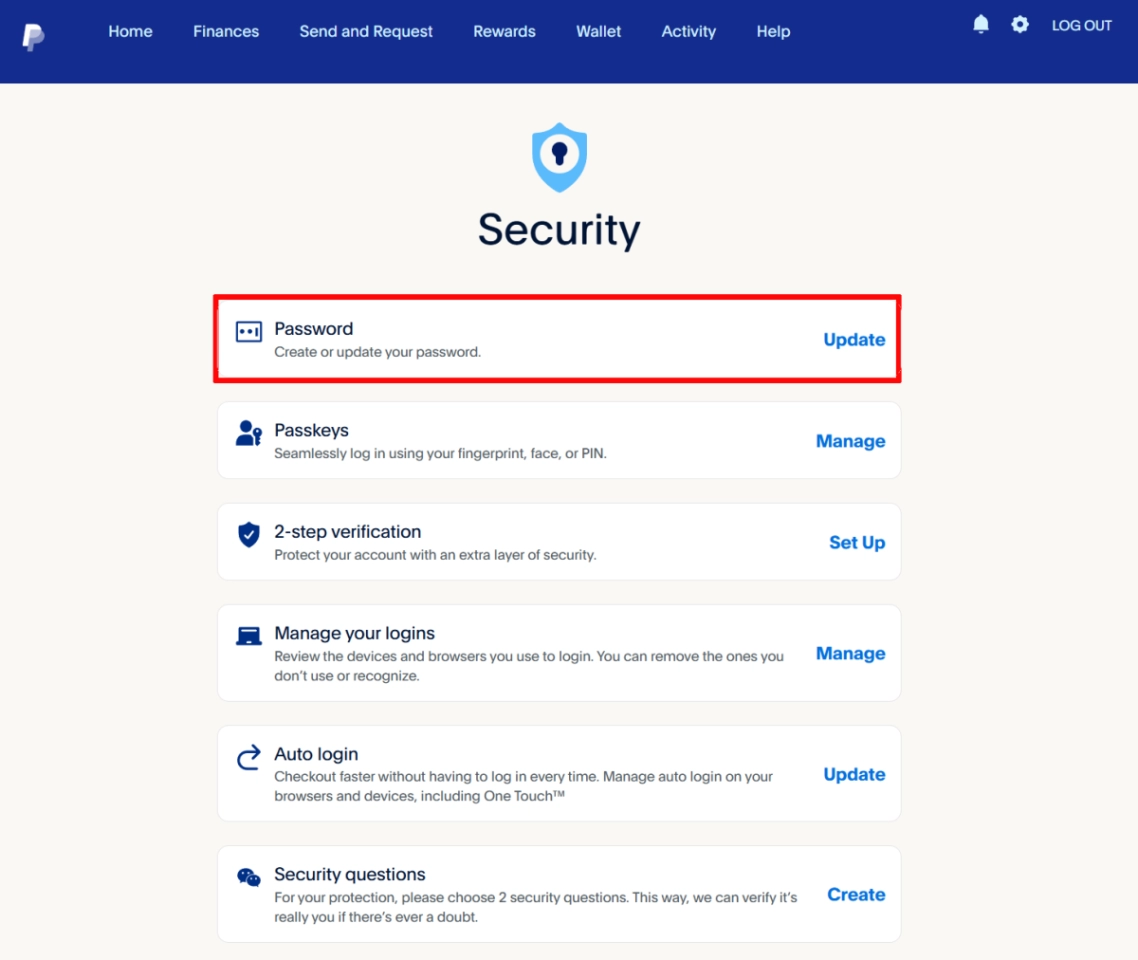
Task: Manage your passkeys
Action: tap(851, 440)
